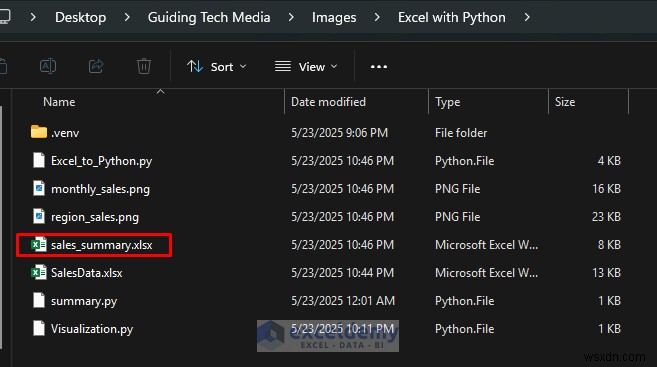
Task: Click Desktop in the breadcrumb path
Action: (x=80, y=17)
